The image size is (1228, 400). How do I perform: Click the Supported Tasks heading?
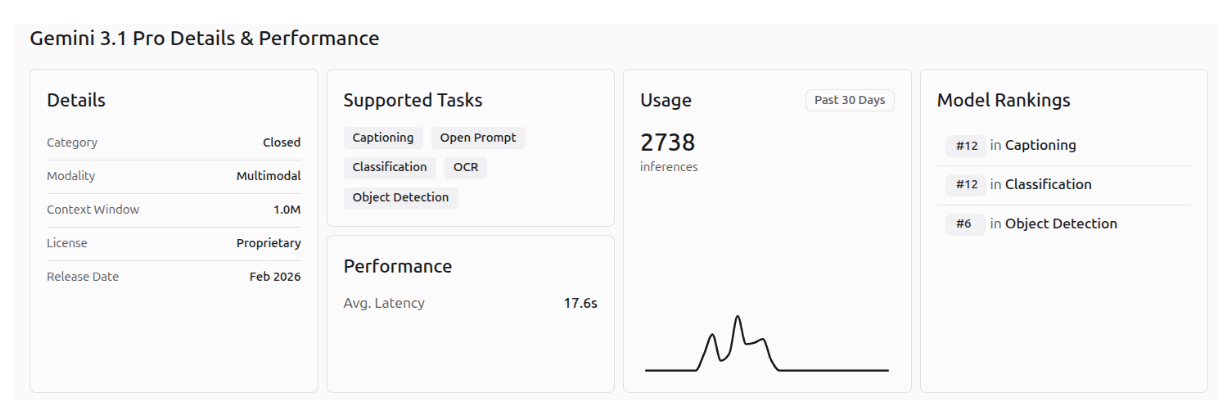413,100
